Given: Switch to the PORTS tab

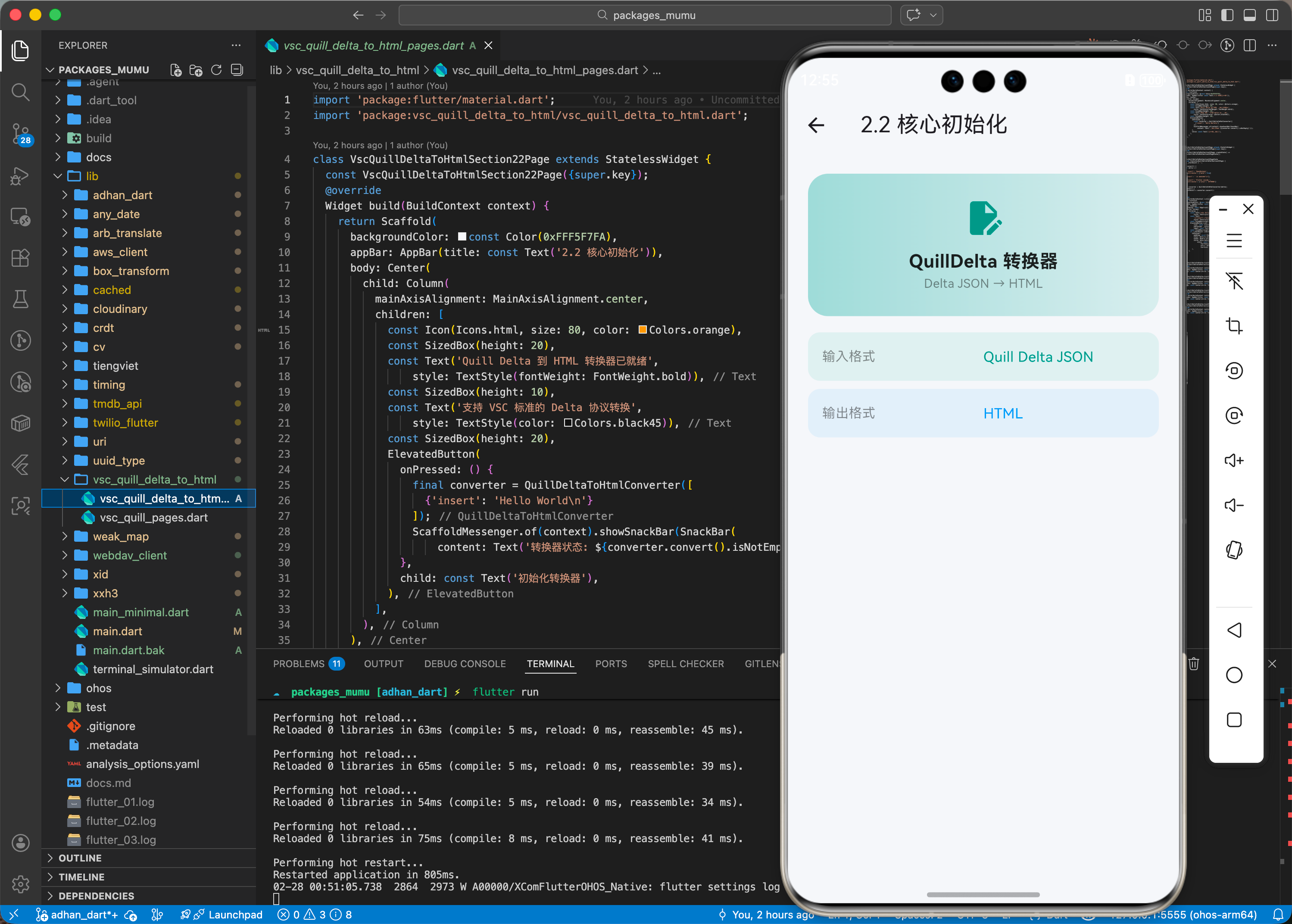Looking at the screenshot, I should 610,663.
